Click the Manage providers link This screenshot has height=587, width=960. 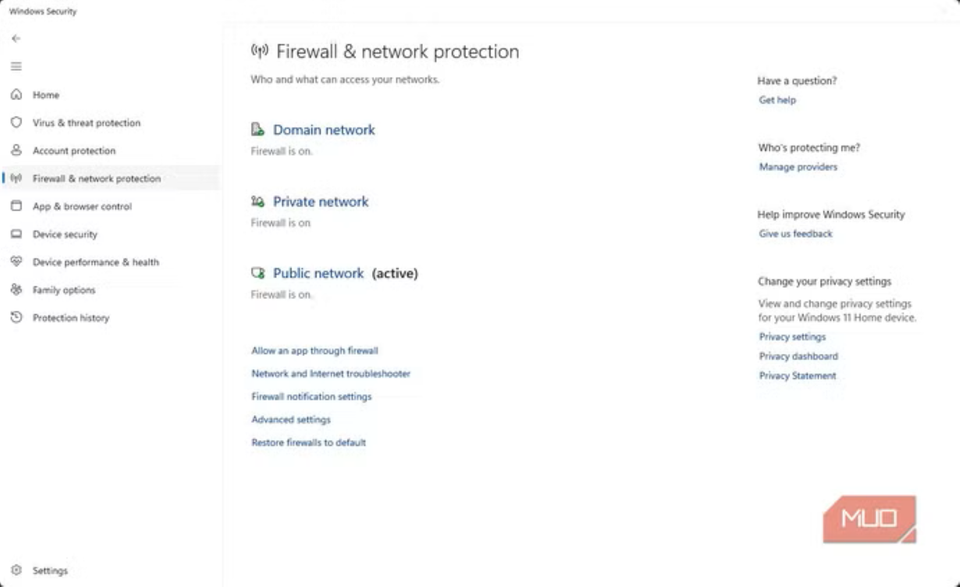tap(798, 167)
